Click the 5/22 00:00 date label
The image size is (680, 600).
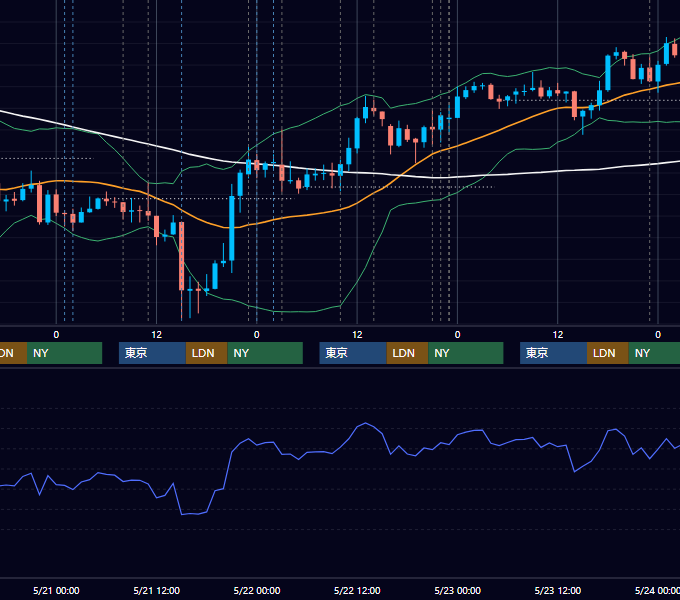[257, 590]
